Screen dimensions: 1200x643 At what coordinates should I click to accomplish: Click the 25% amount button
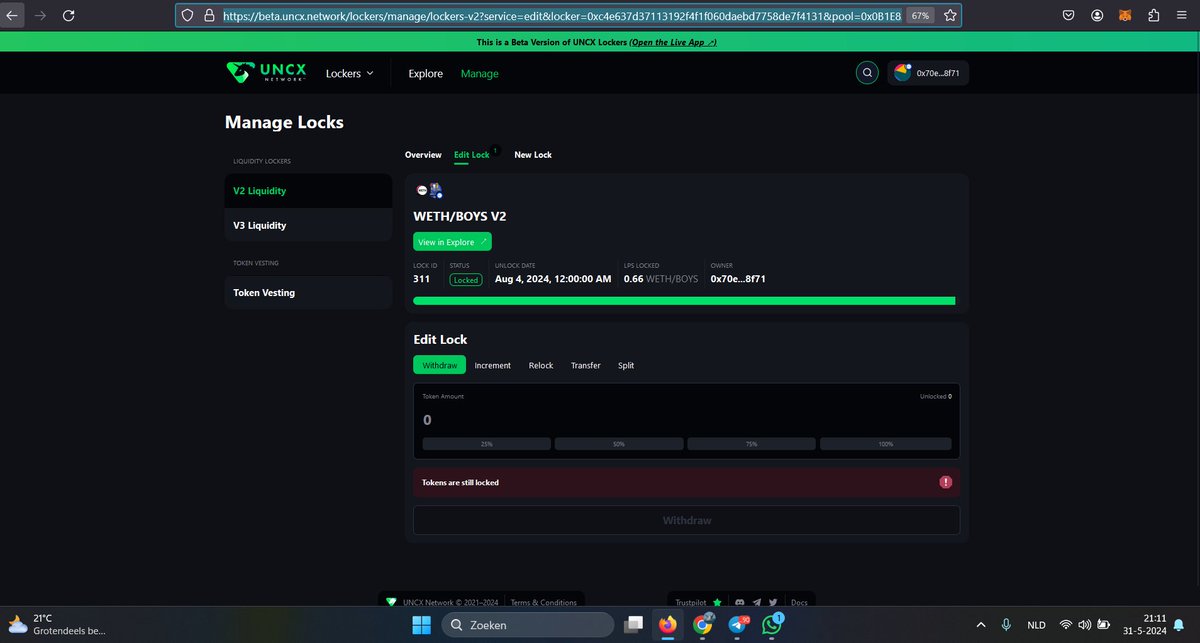pos(486,443)
